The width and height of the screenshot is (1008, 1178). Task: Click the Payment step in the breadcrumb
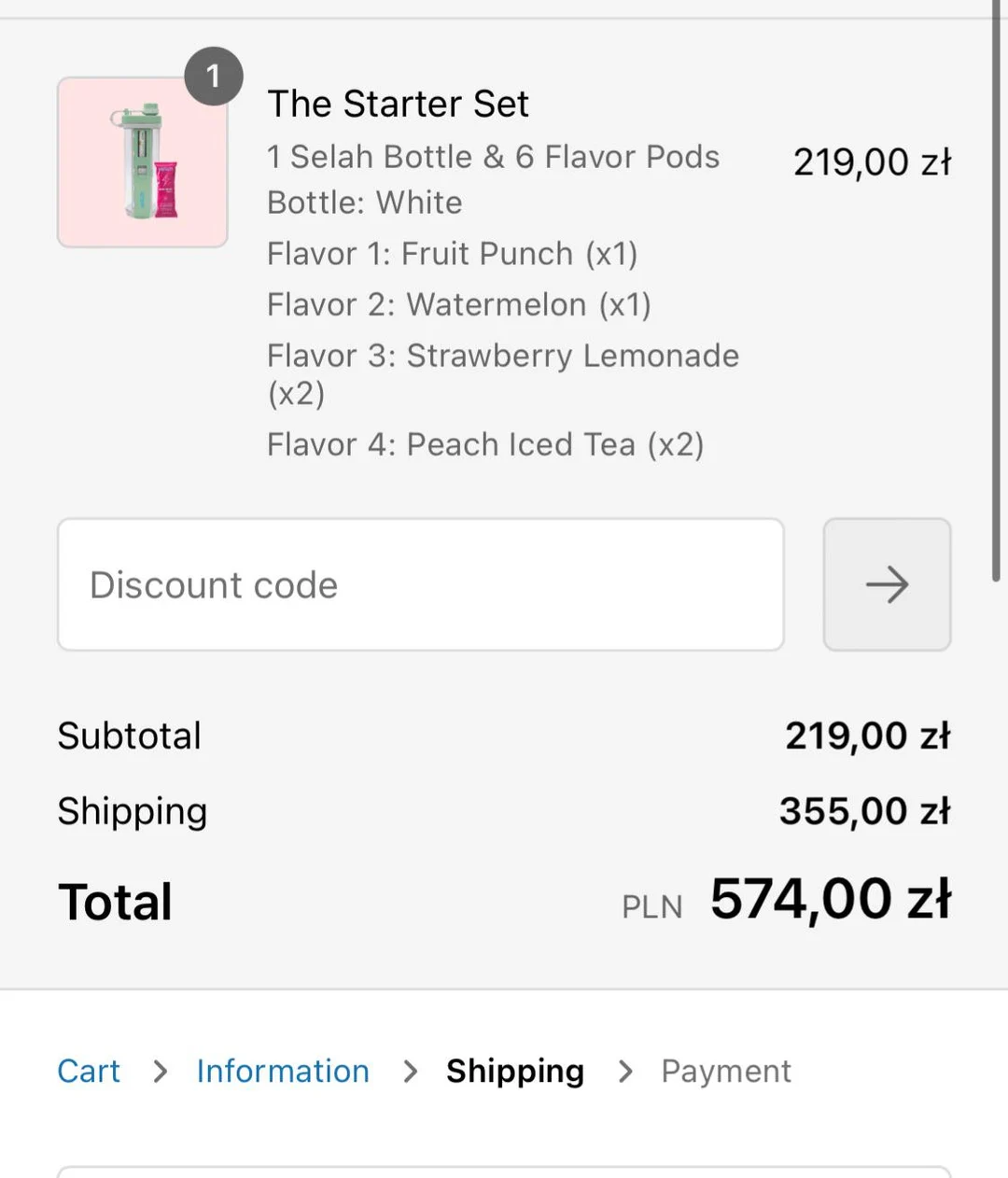click(726, 1072)
